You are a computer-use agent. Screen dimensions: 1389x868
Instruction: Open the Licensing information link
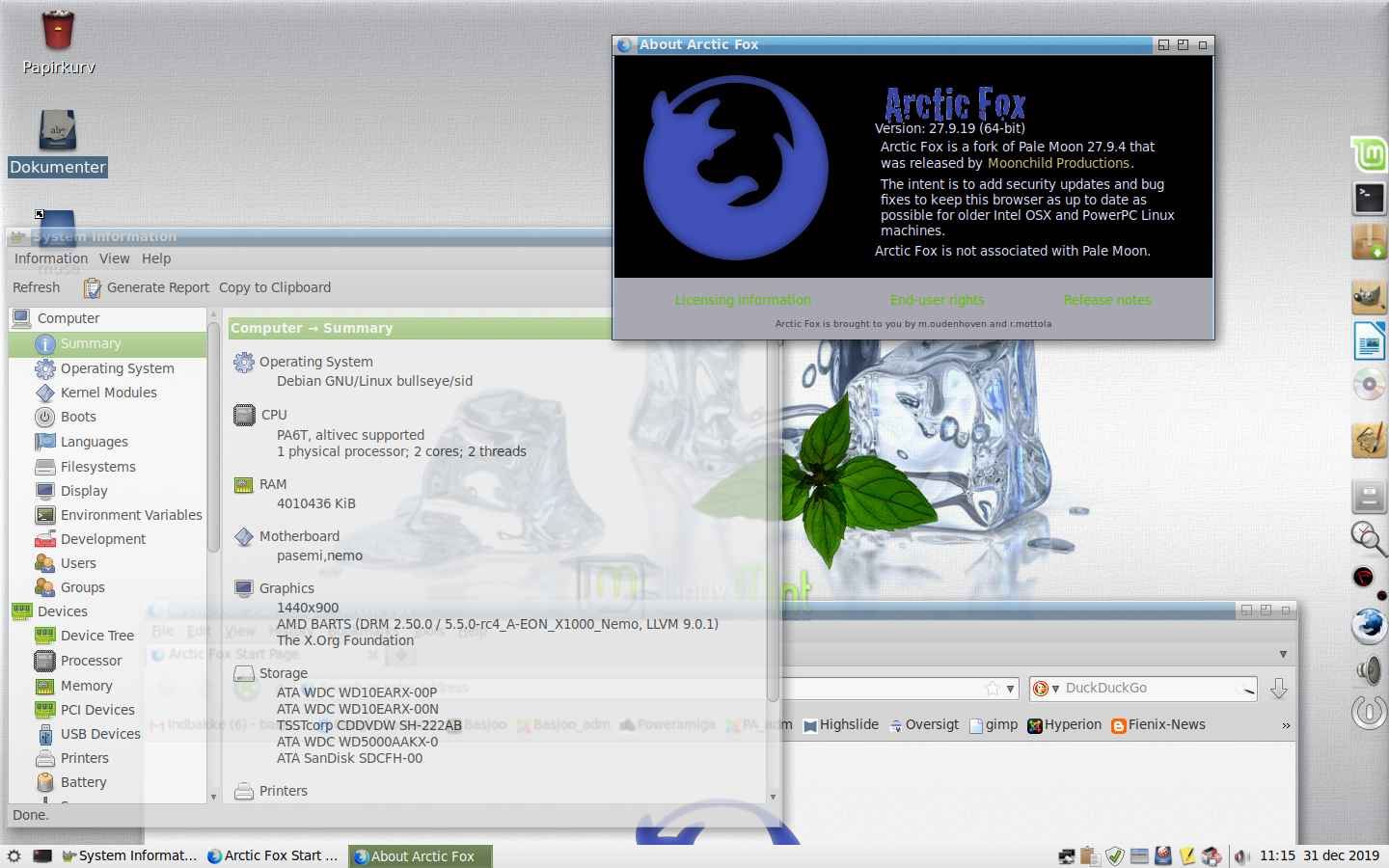click(743, 300)
